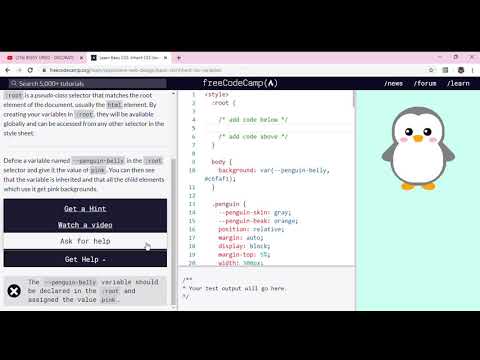480x360 pixels.
Task: Click the profile avatar icon in toolbar
Action: pyautogui.click(x=461, y=70)
